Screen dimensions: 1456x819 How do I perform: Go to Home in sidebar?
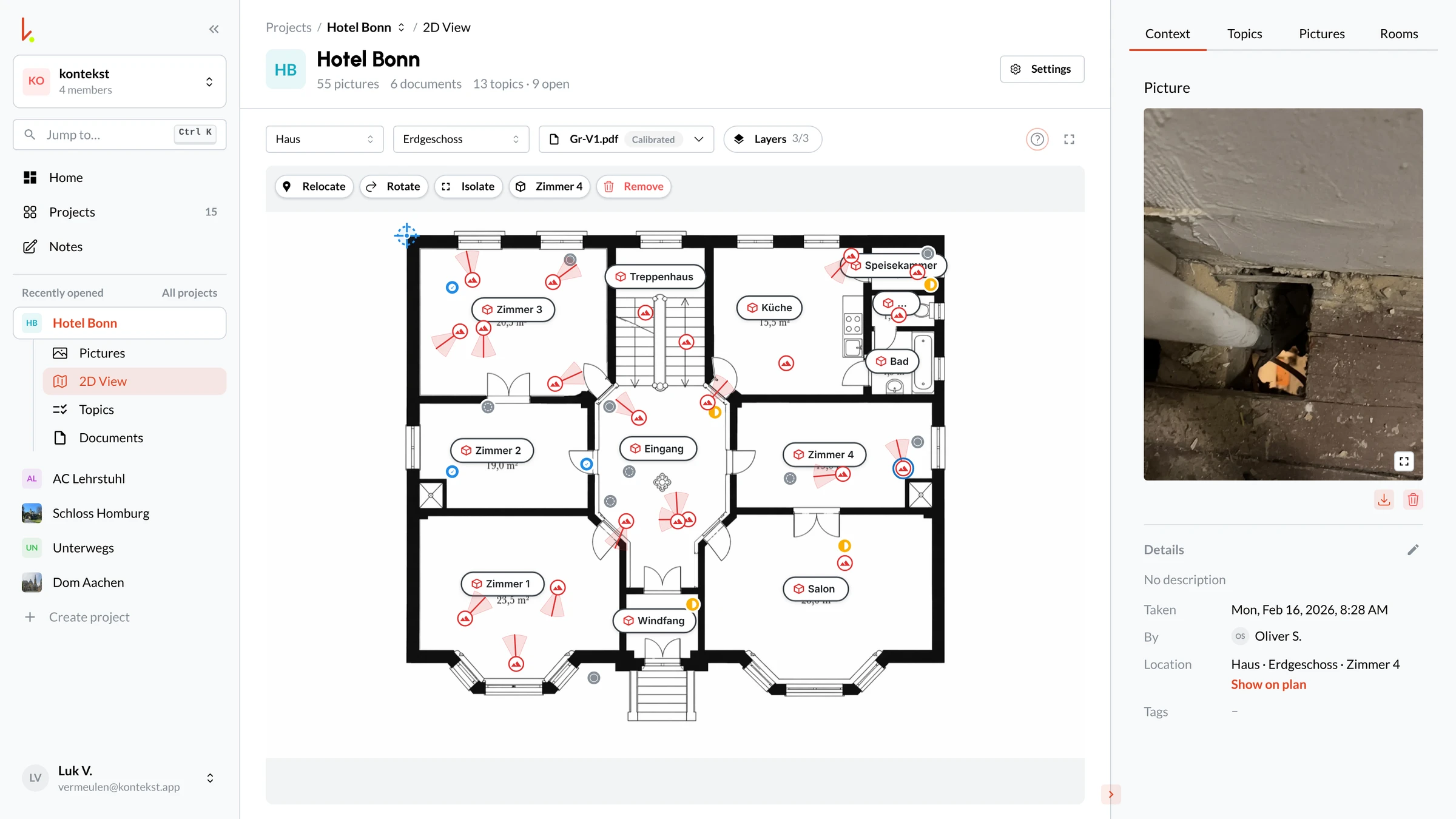pos(120,177)
